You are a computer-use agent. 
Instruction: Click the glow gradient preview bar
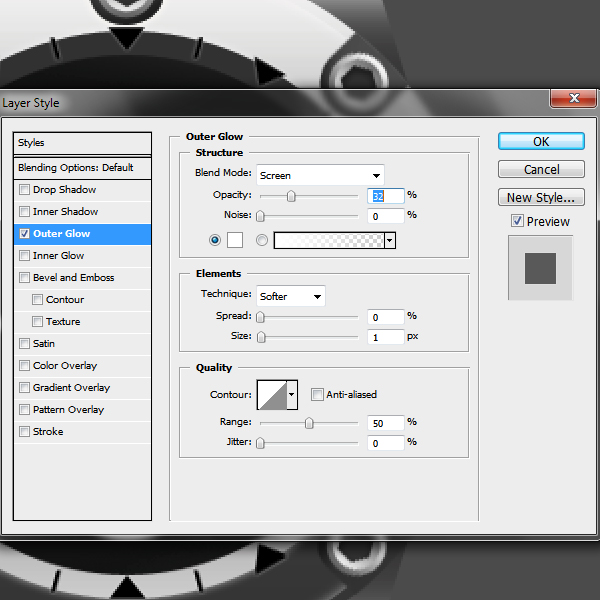tap(329, 240)
